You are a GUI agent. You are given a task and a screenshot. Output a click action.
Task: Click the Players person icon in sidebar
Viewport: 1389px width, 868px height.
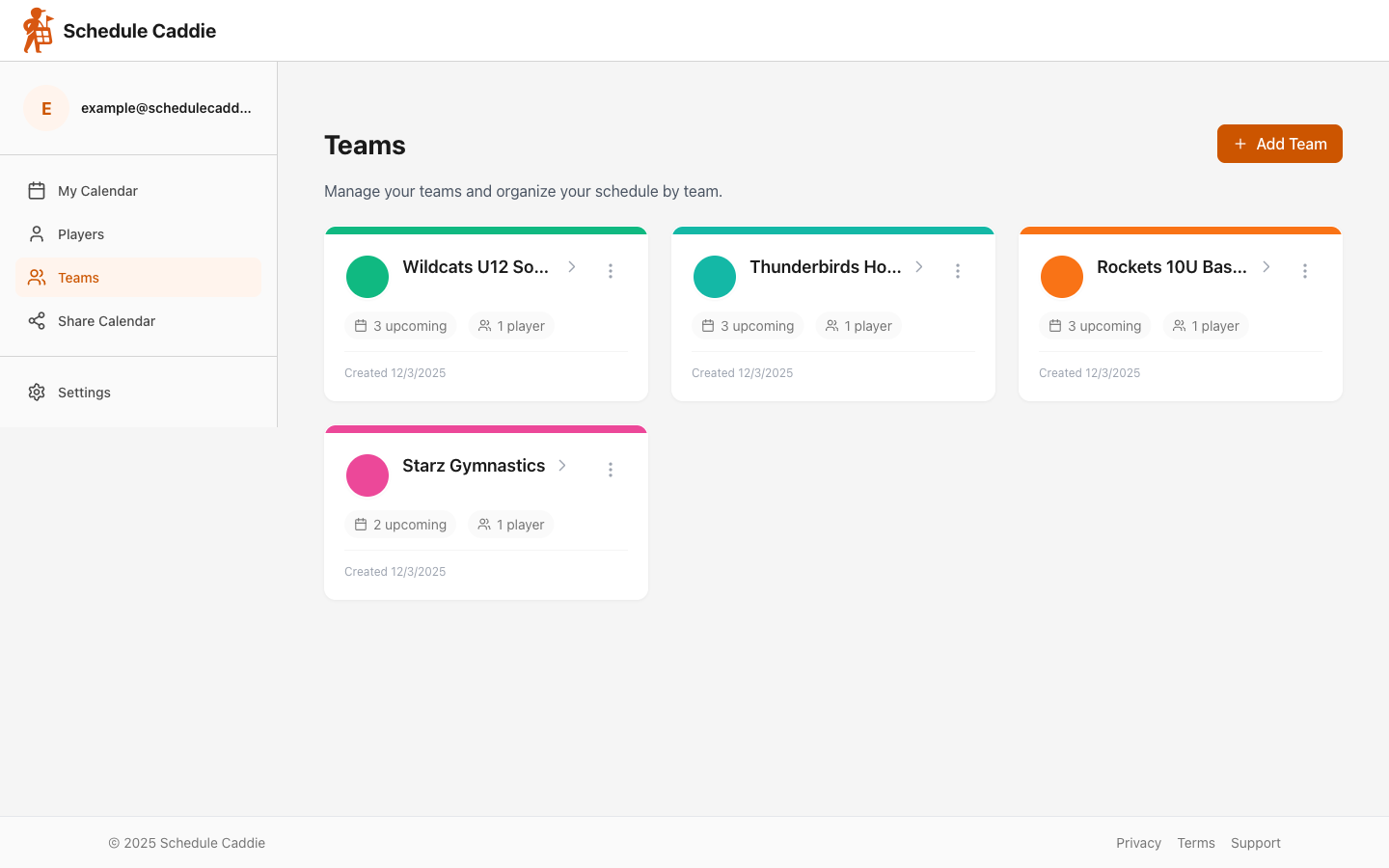pyautogui.click(x=37, y=233)
